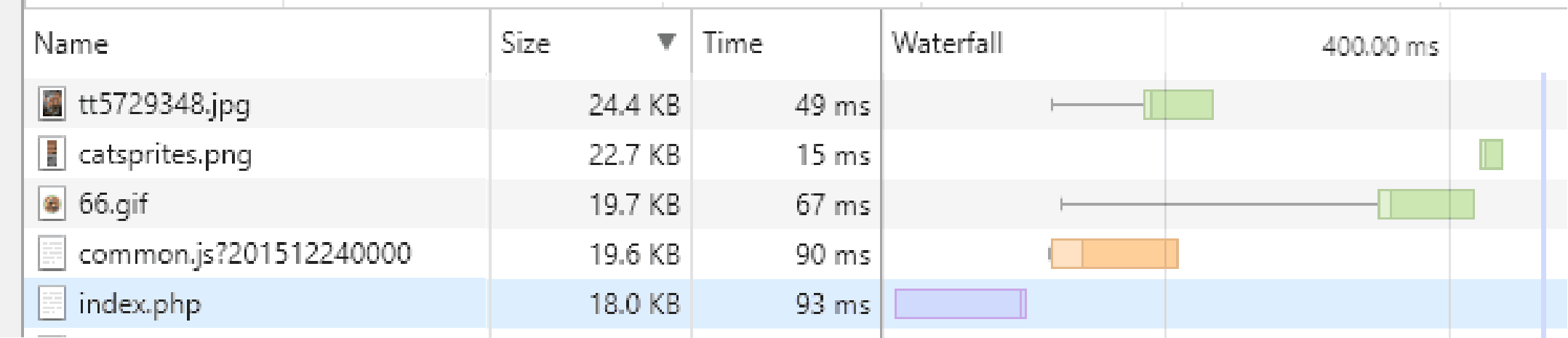Click the catsprites.png file icon
This screenshot has width=1568, height=338.
coord(52,153)
